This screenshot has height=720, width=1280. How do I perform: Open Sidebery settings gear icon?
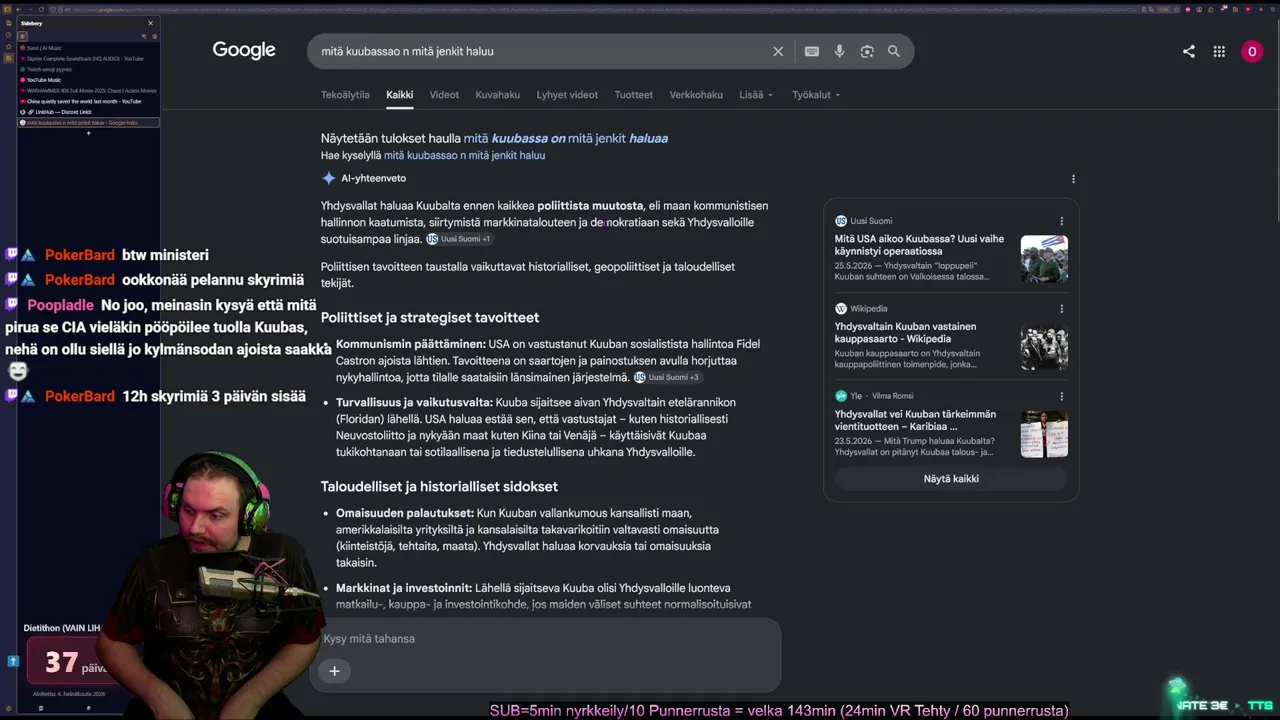click(154, 36)
